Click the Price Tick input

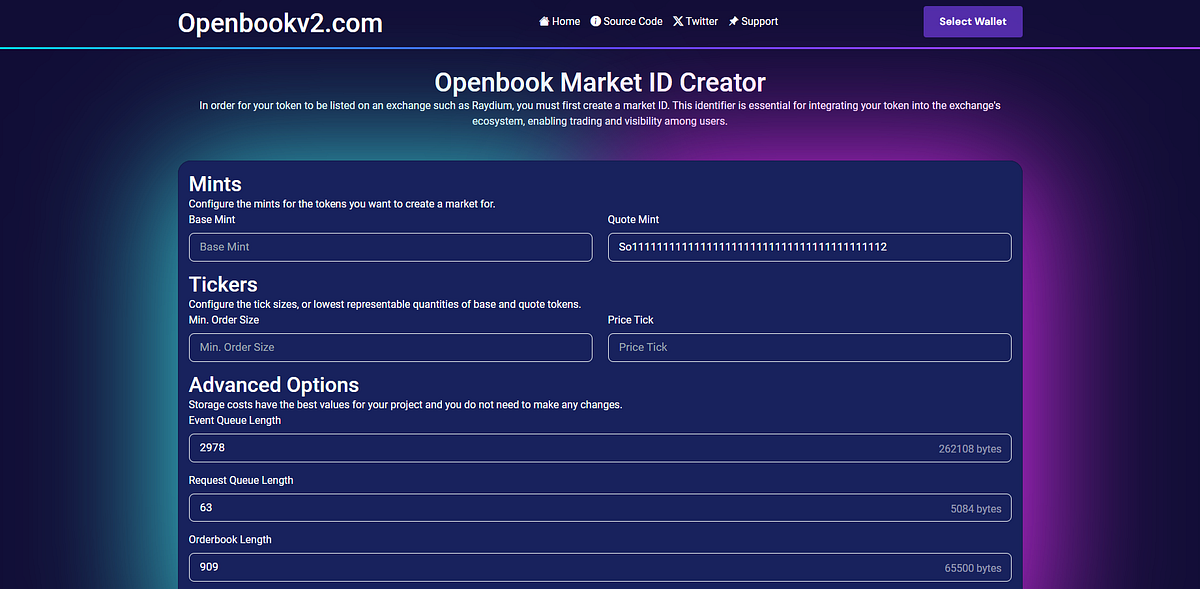click(x=809, y=347)
